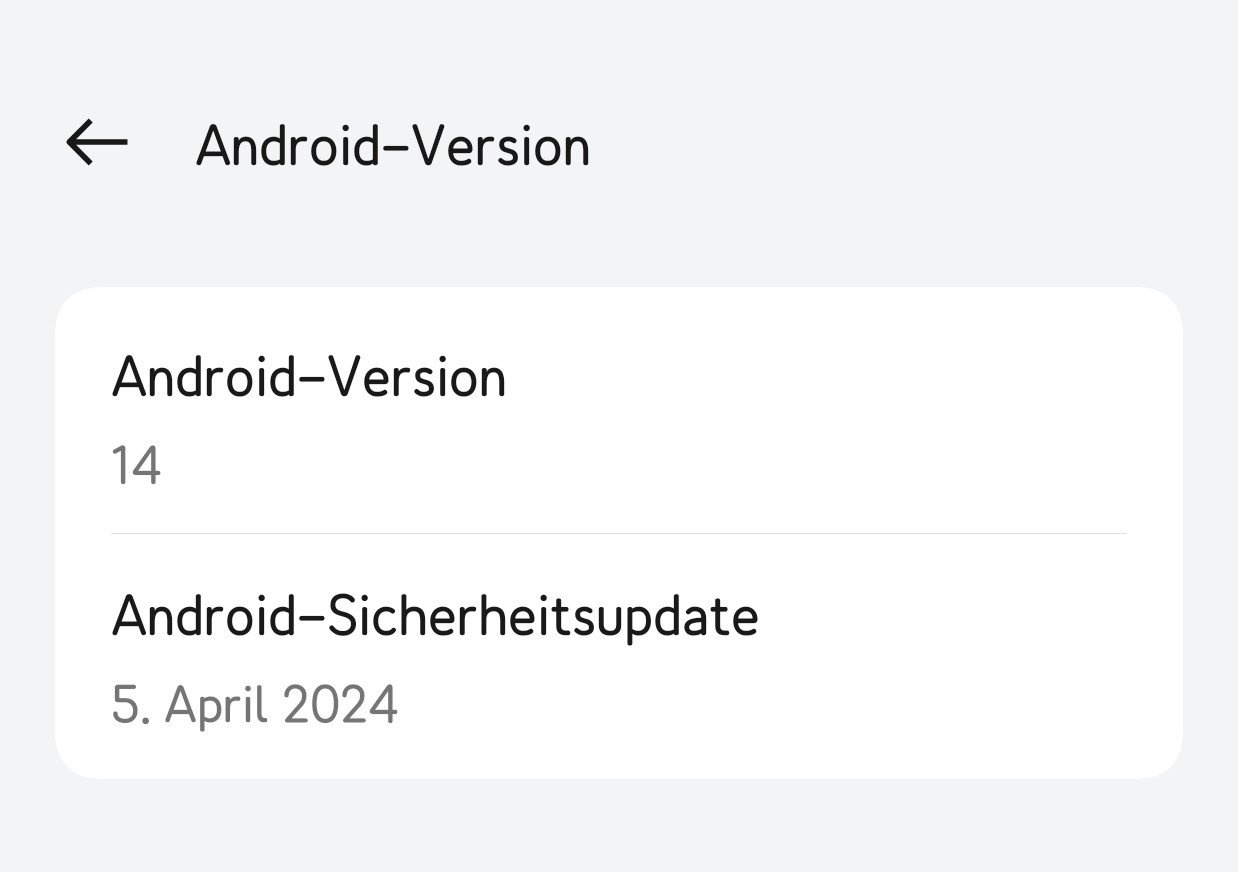This screenshot has height=872, width=1238.
Task: Click the Sicherheitsupdate part of second entry
Action: [x=543, y=616]
